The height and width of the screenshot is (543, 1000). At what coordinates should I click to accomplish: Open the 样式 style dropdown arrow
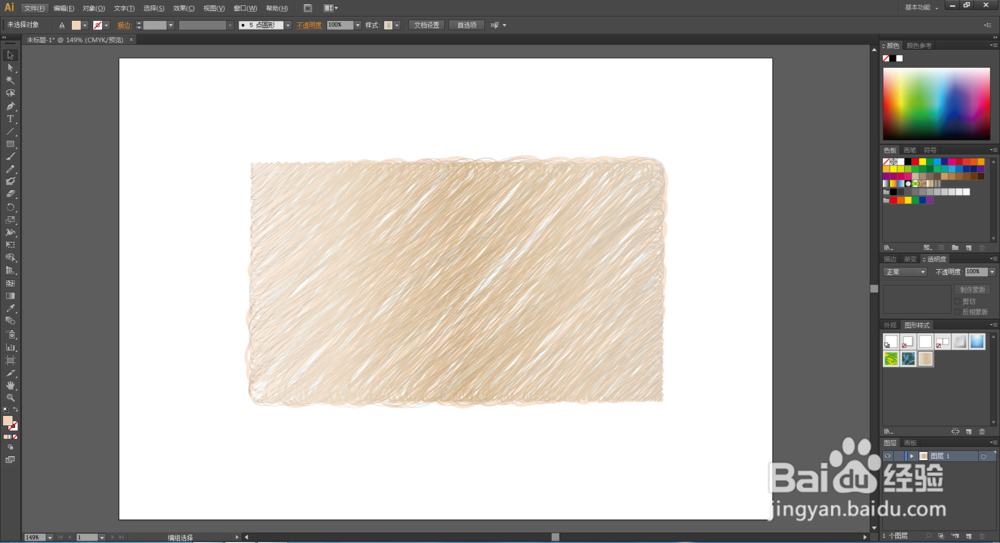(x=397, y=26)
